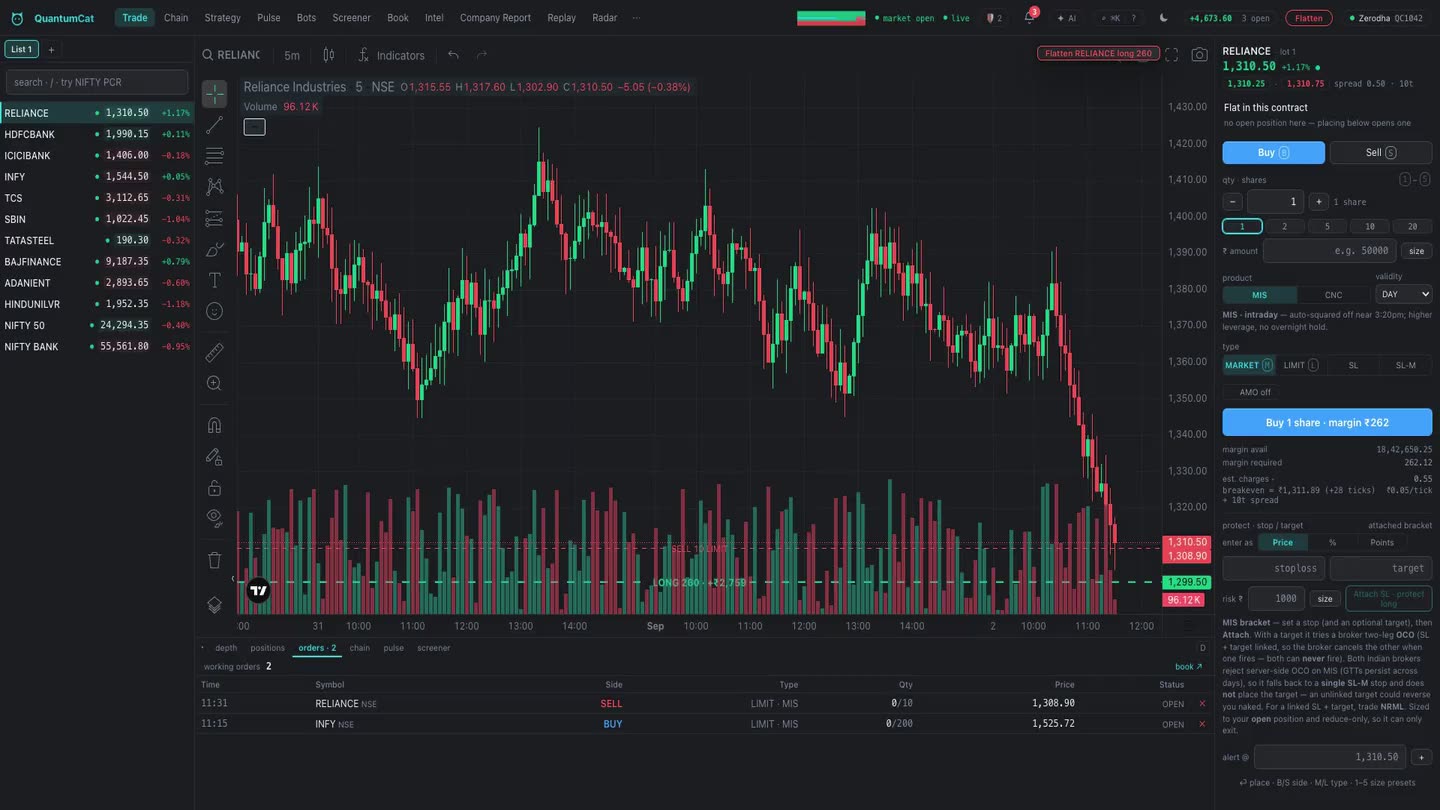Enter fullscreen chart mode
This screenshot has width=1440, height=810.
pos(1172,55)
